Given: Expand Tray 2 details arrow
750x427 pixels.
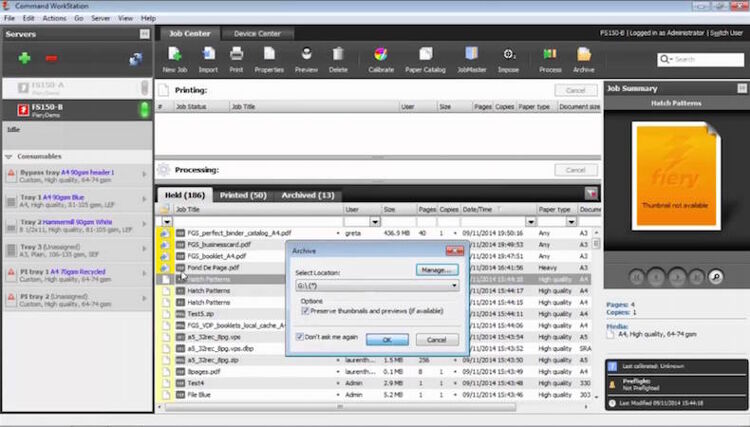Looking at the screenshot, I should (x=144, y=224).
